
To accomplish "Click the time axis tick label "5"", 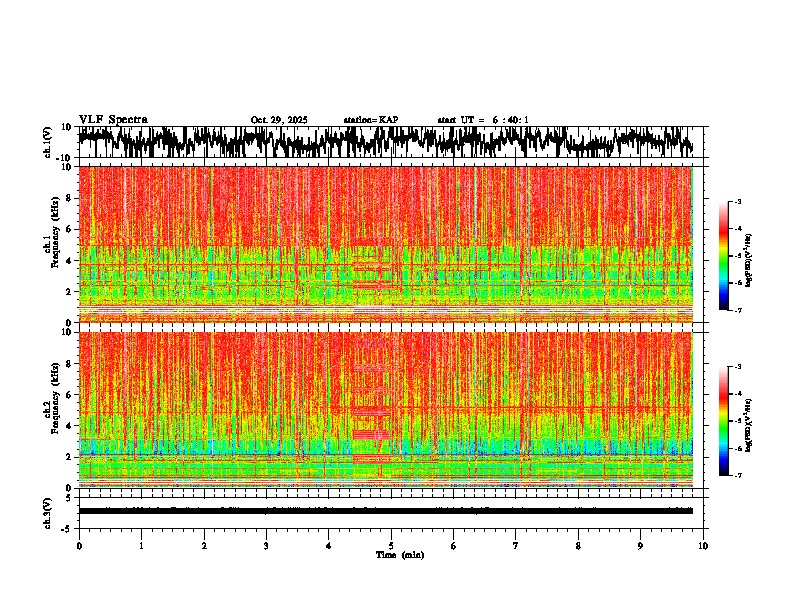I will click(x=391, y=546).
